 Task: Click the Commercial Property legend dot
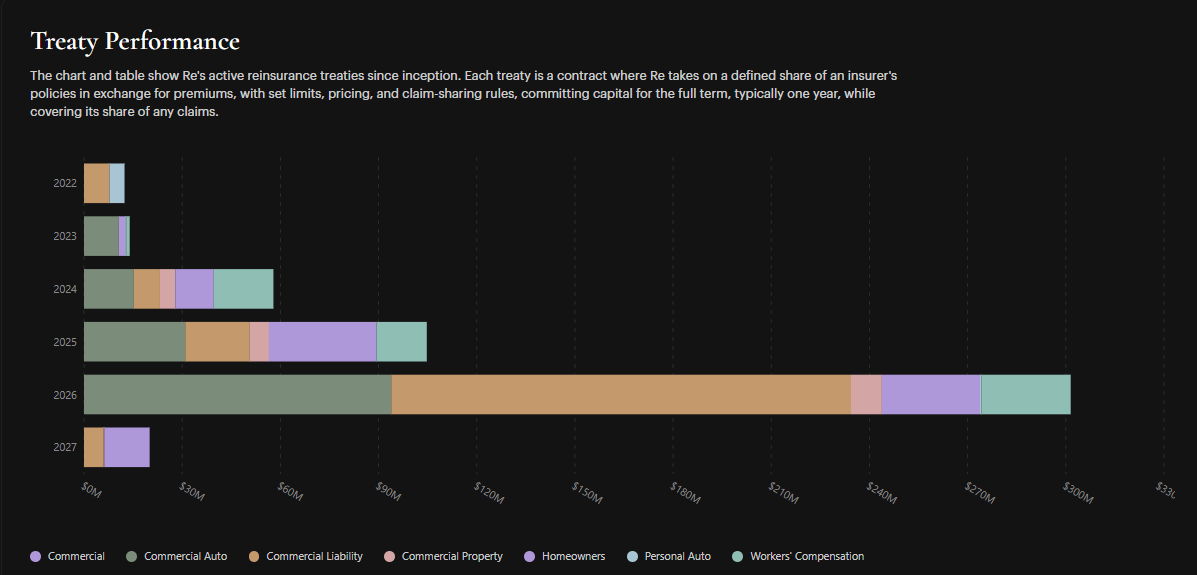coord(389,557)
